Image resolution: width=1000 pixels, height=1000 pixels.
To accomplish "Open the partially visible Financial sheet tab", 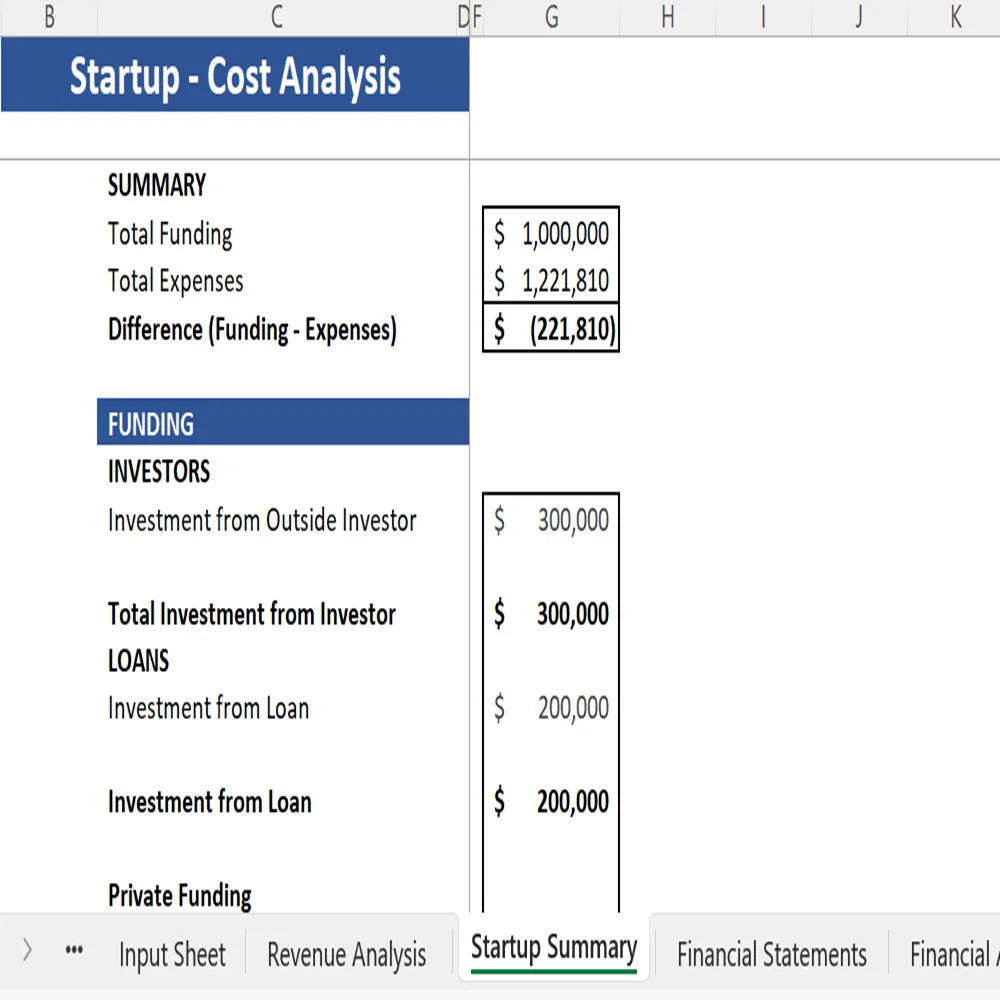I will (x=953, y=954).
